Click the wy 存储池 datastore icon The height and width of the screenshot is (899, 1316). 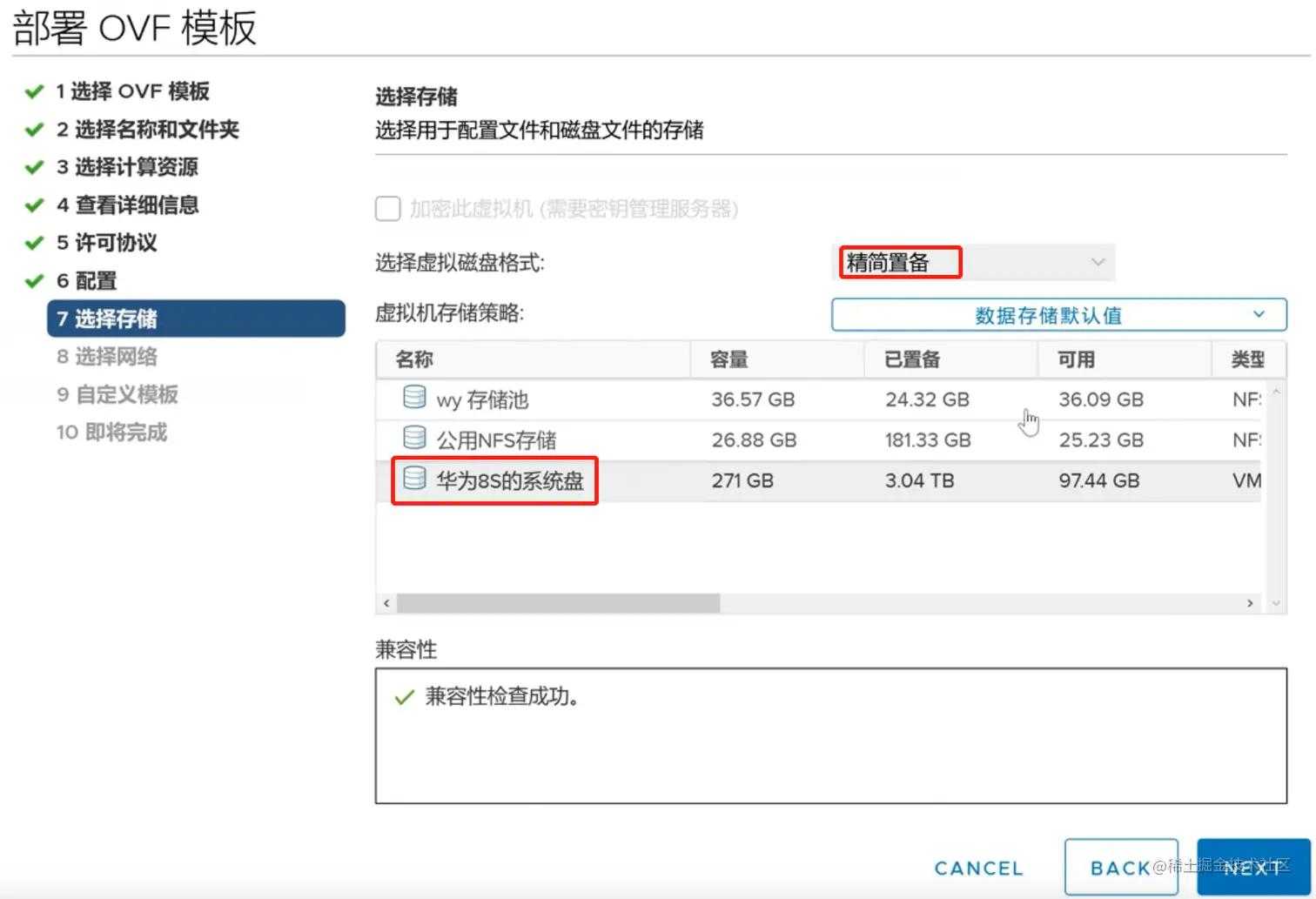[414, 397]
